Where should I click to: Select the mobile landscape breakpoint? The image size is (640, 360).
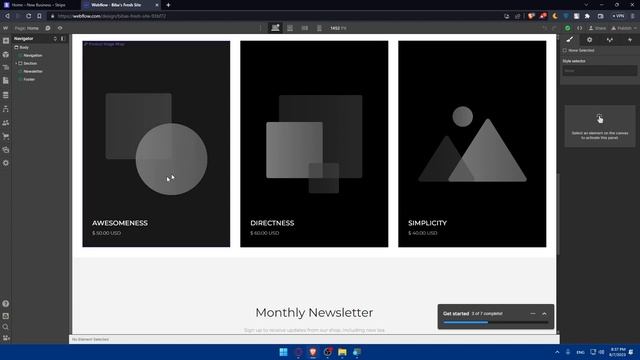pos(304,28)
